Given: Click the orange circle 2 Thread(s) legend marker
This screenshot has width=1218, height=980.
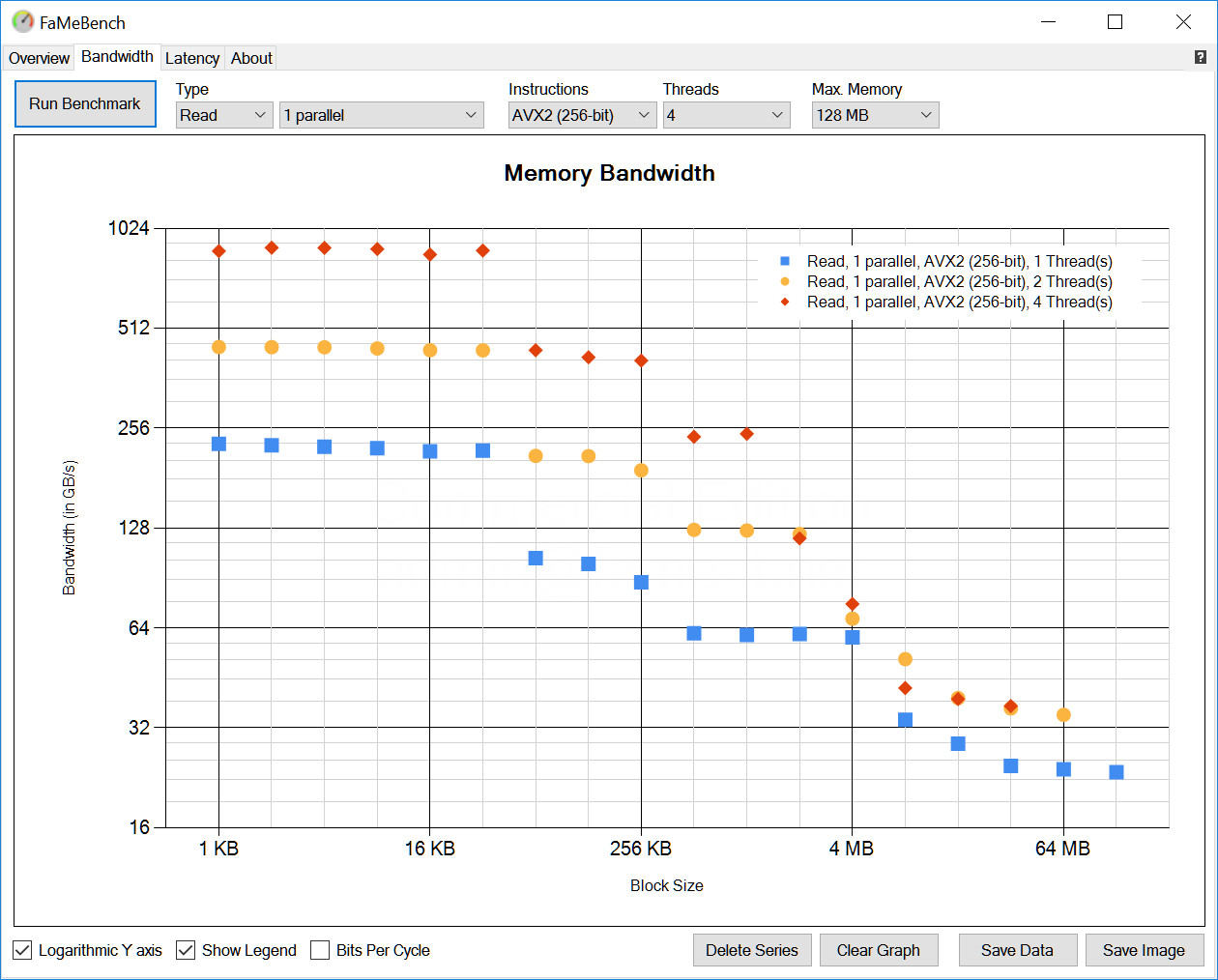Looking at the screenshot, I should [785, 281].
